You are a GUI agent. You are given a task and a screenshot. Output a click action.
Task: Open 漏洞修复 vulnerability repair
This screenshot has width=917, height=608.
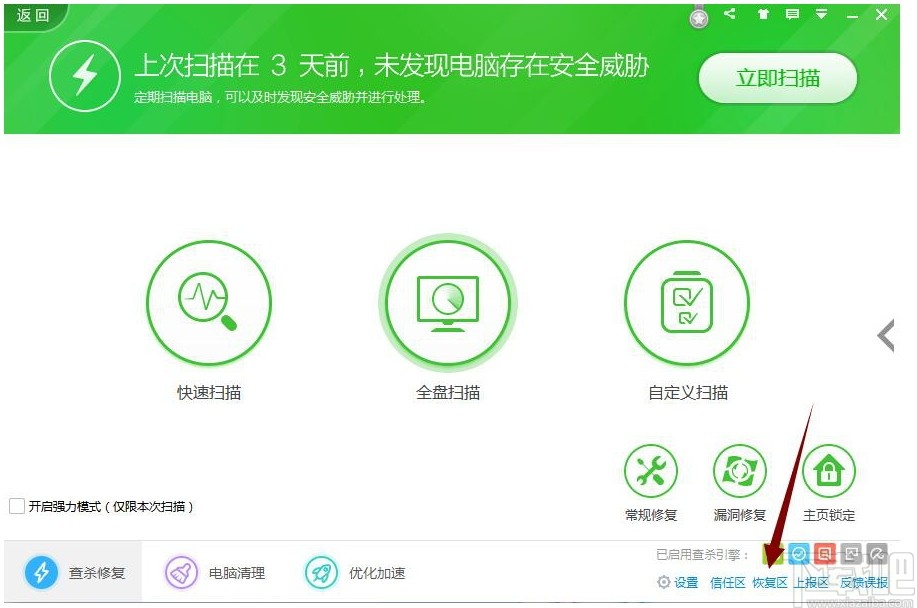[739, 470]
